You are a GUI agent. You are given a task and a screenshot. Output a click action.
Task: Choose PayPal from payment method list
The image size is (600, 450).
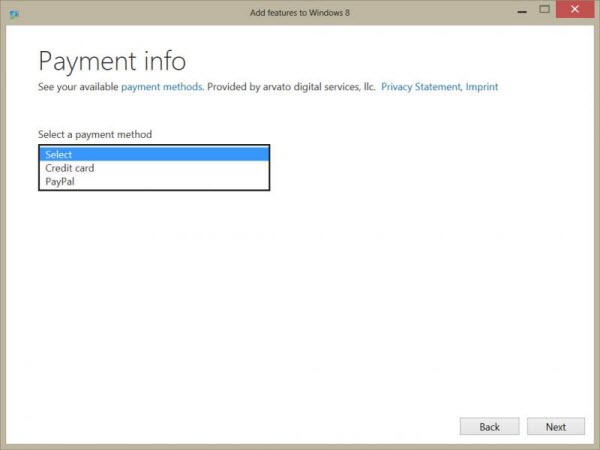click(x=154, y=182)
